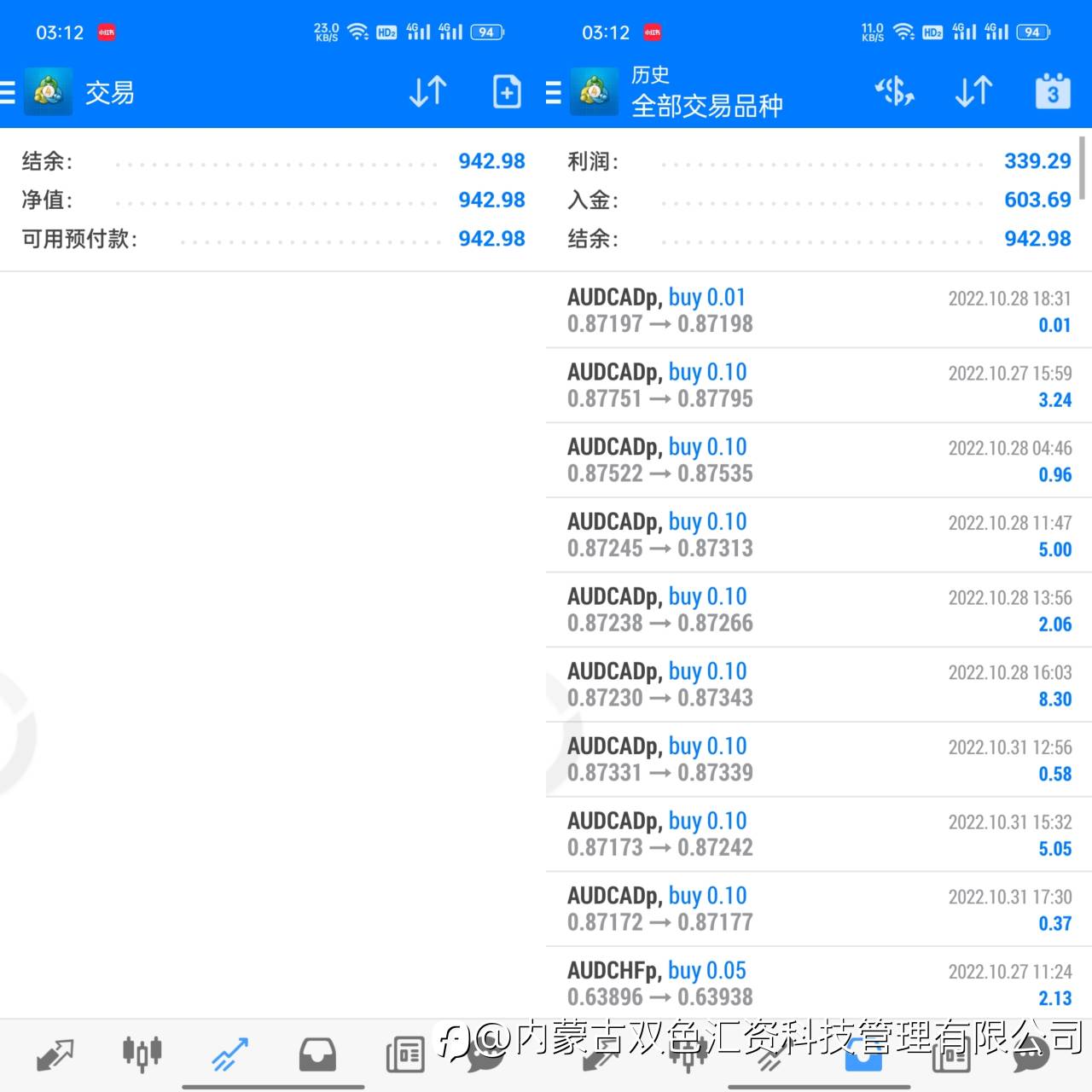Open the AUDCADp trade at 0.87173 → 0.87242
The image size is (1092, 1092).
point(819,834)
